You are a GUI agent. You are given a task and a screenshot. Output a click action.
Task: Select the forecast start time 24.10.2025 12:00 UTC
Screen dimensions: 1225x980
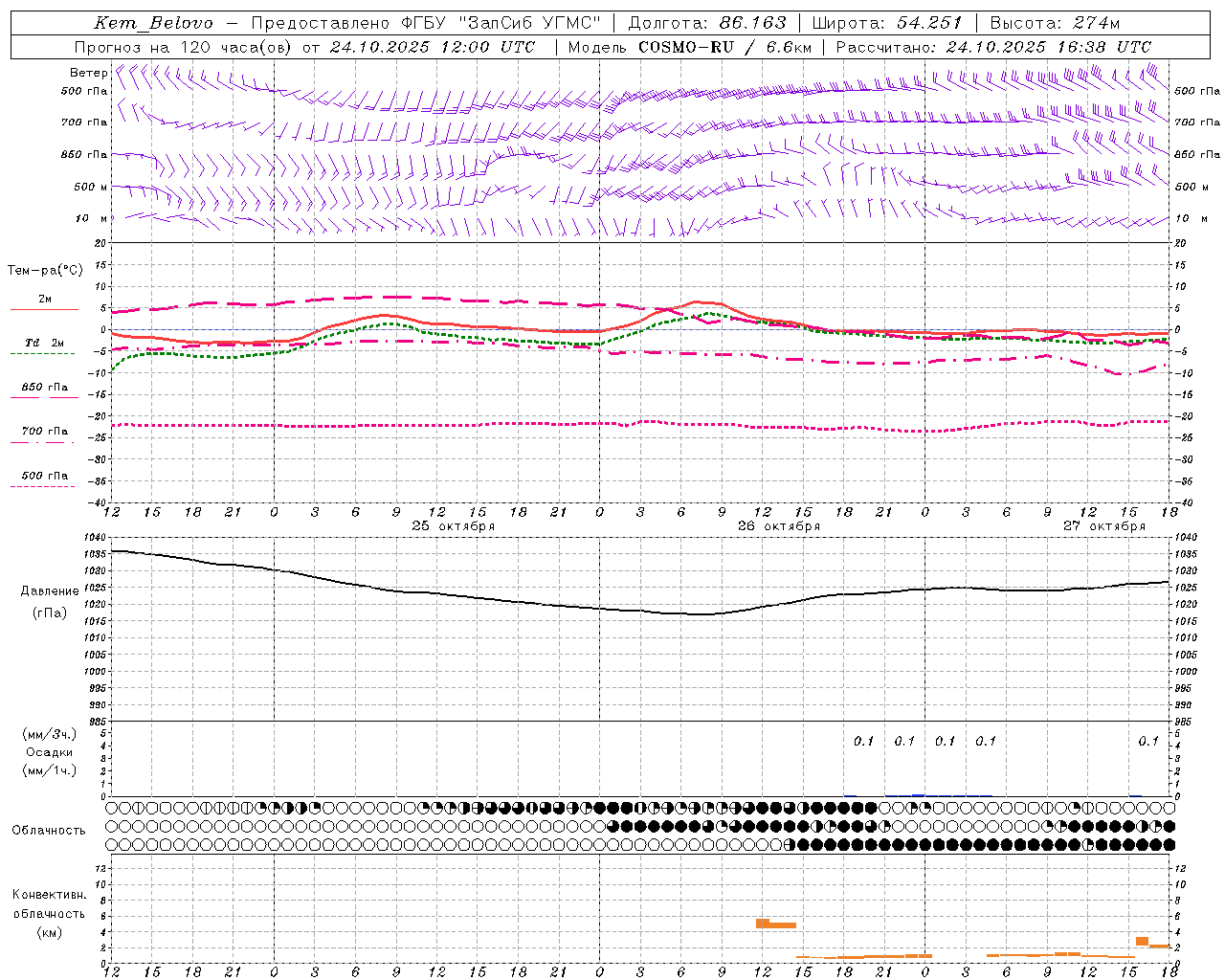point(433,47)
